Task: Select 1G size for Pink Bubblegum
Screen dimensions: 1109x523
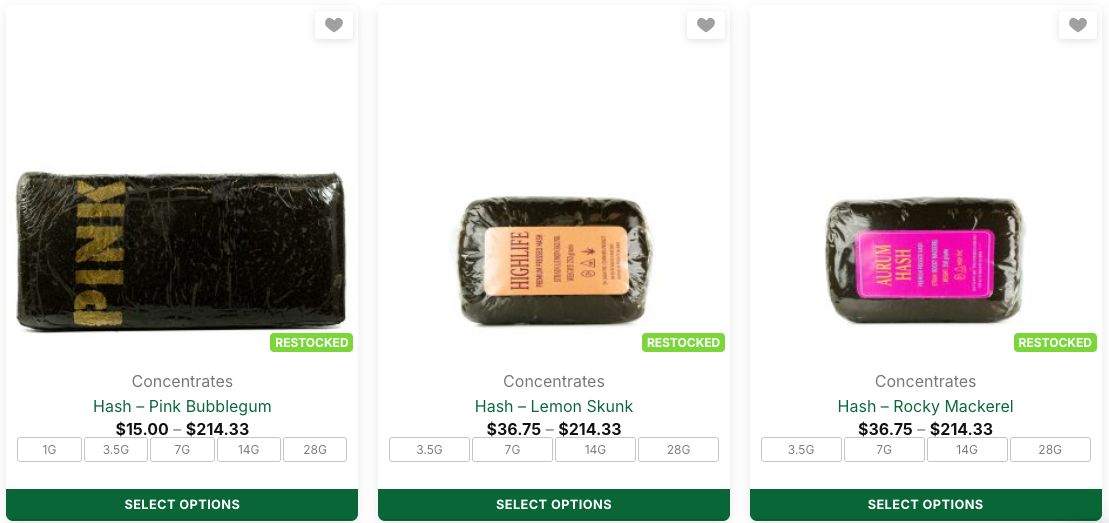Action: click(49, 450)
